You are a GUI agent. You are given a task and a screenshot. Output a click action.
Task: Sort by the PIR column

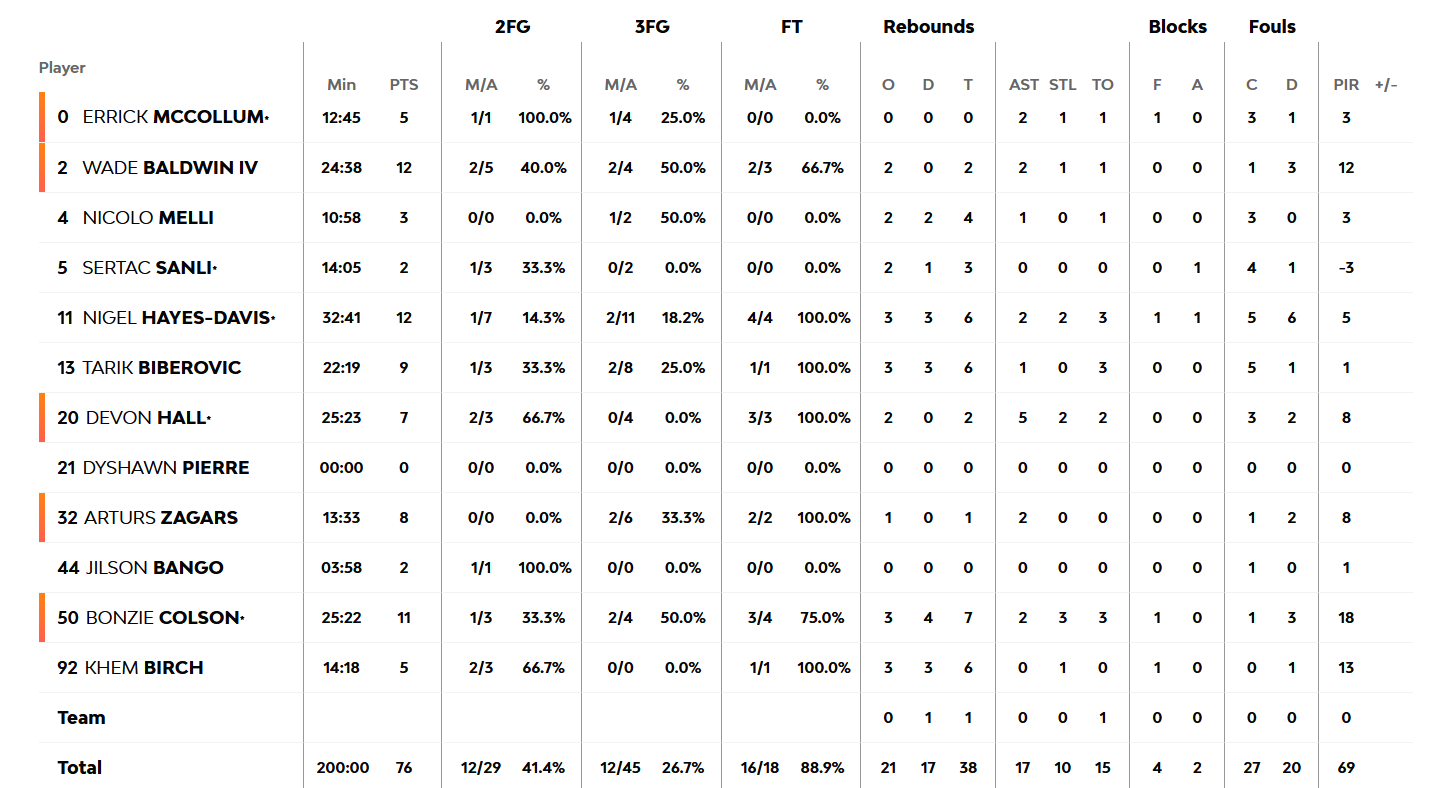[1346, 85]
